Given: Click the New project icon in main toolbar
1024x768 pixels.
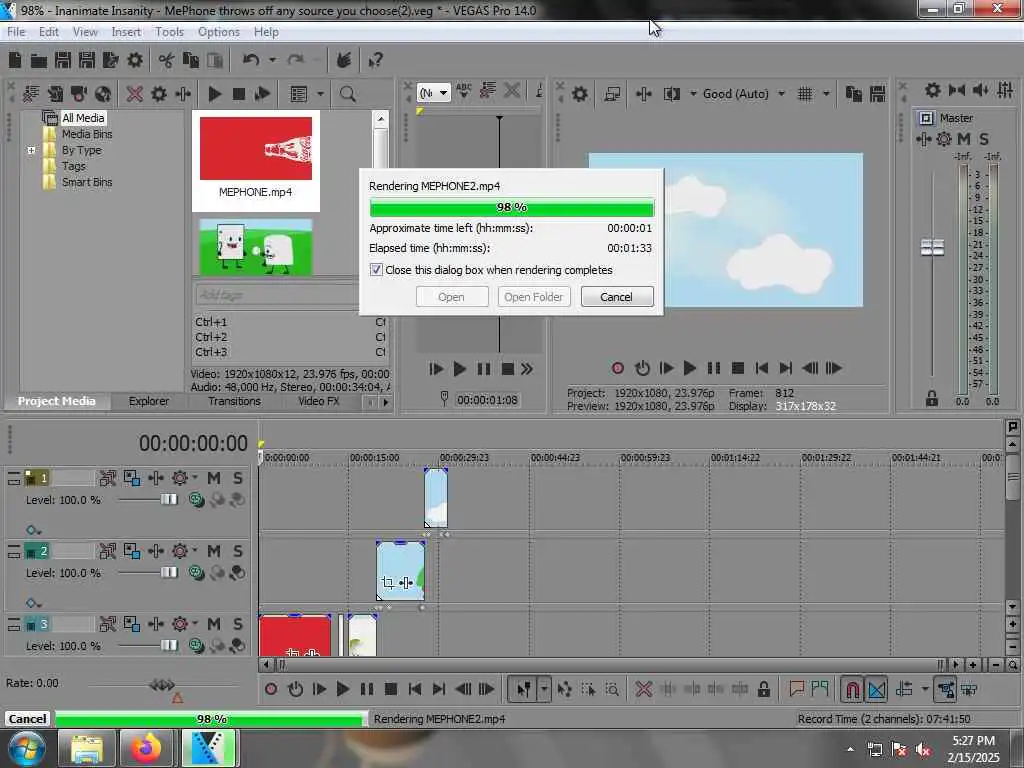Looking at the screenshot, I should point(15,61).
